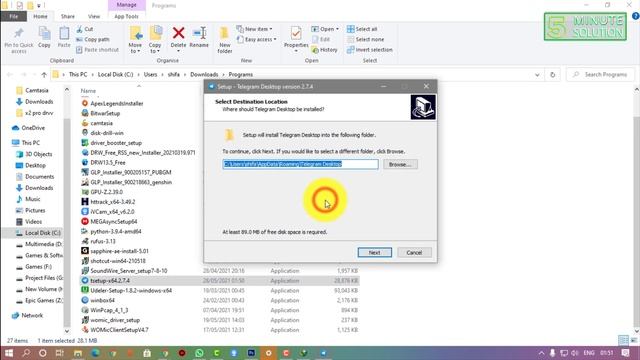The height and width of the screenshot is (360, 640).
Task: Expand the New item dropdown
Action: coord(254,29)
